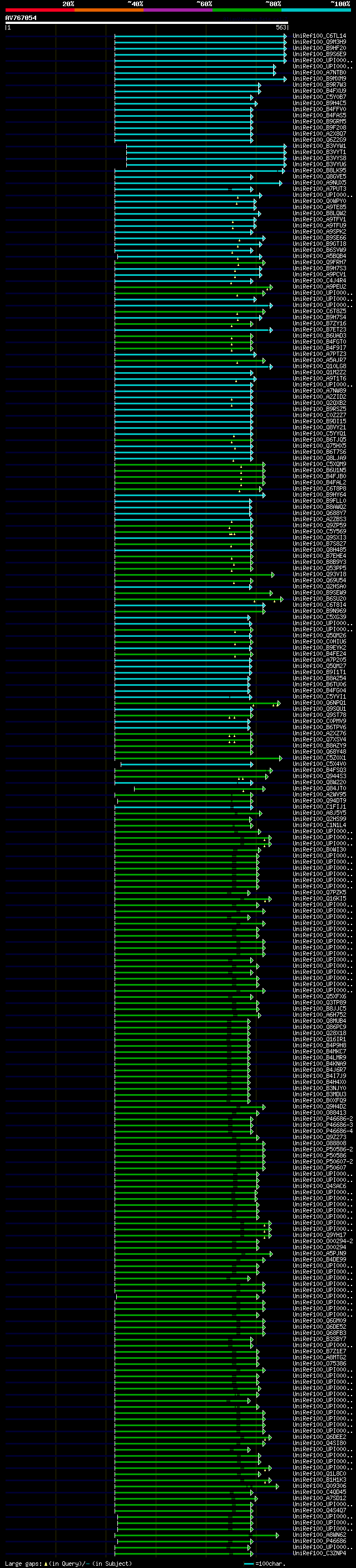Pick the UniRef100_C4QD45 label
The height and width of the screenshot is (1568, 356).
coord(319,1492)
